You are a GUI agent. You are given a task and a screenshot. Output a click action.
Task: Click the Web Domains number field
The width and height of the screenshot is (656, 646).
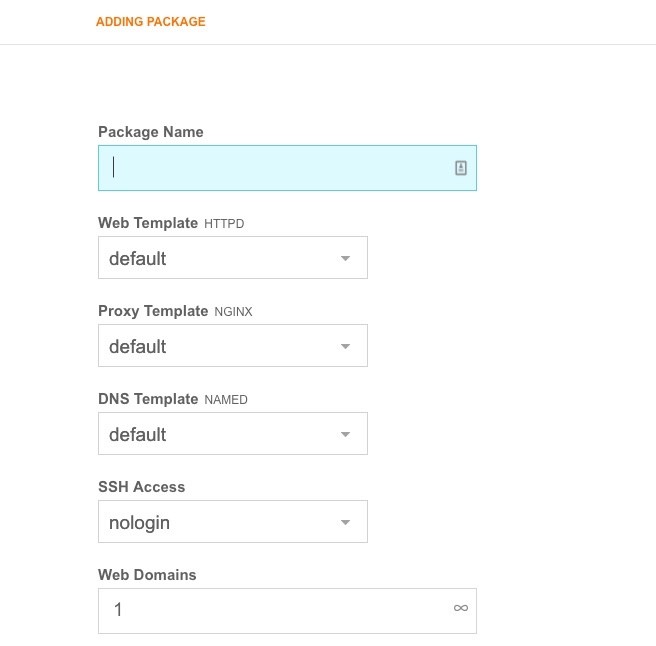tap(287, 611)
